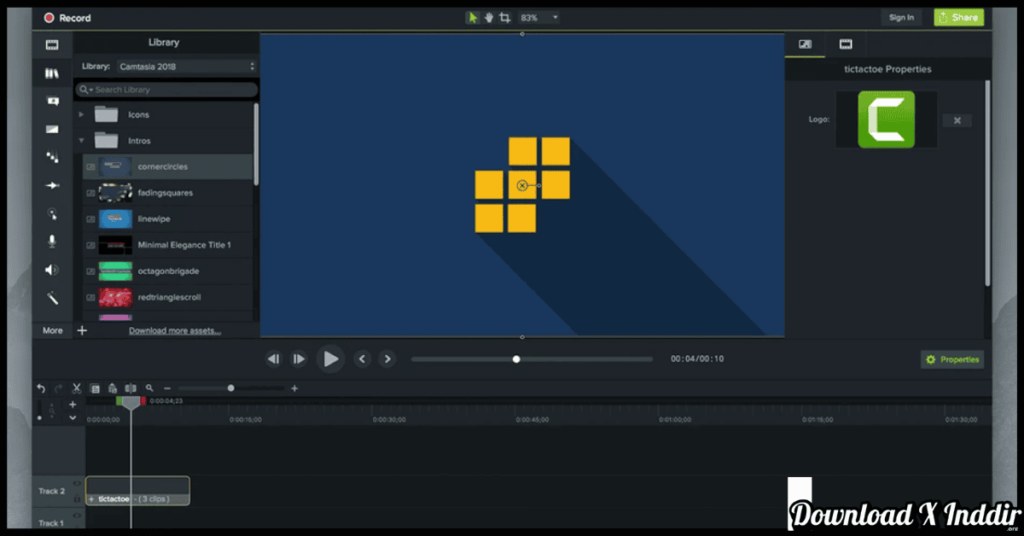Screen dimensions: 1024x536
Task: Toggle Track 1 visibility eye
Action: (x=77, y=516)
